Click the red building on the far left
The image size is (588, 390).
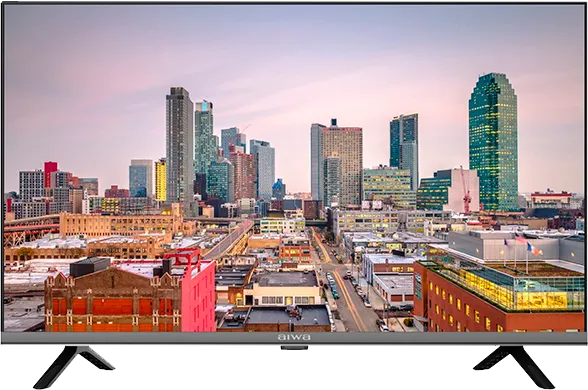click(x=51, y=174)
